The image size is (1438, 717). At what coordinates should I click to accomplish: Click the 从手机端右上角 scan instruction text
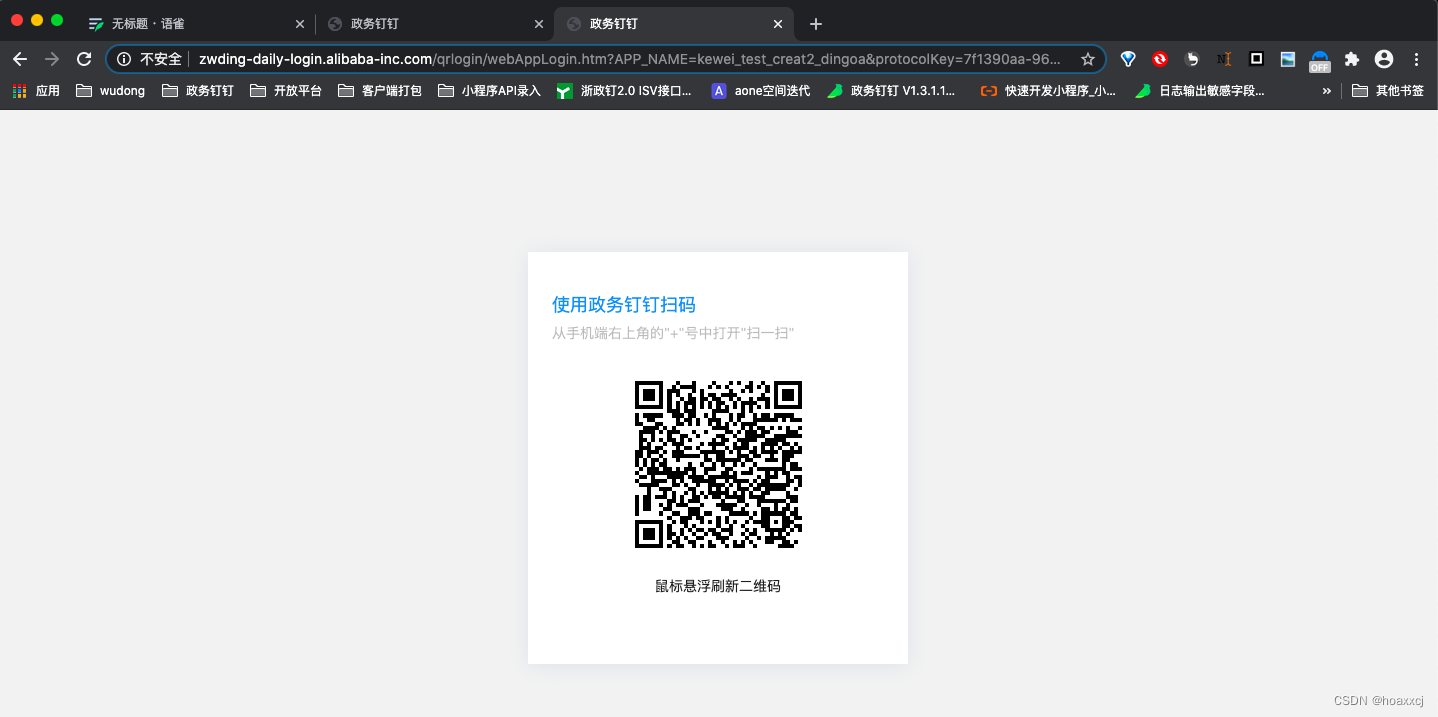[673, 333]
